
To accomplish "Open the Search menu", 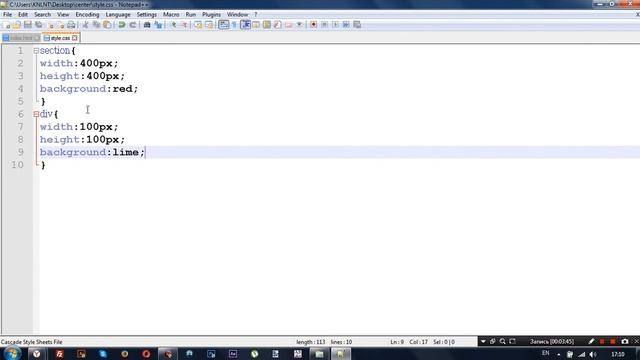I will coord(42,15).
